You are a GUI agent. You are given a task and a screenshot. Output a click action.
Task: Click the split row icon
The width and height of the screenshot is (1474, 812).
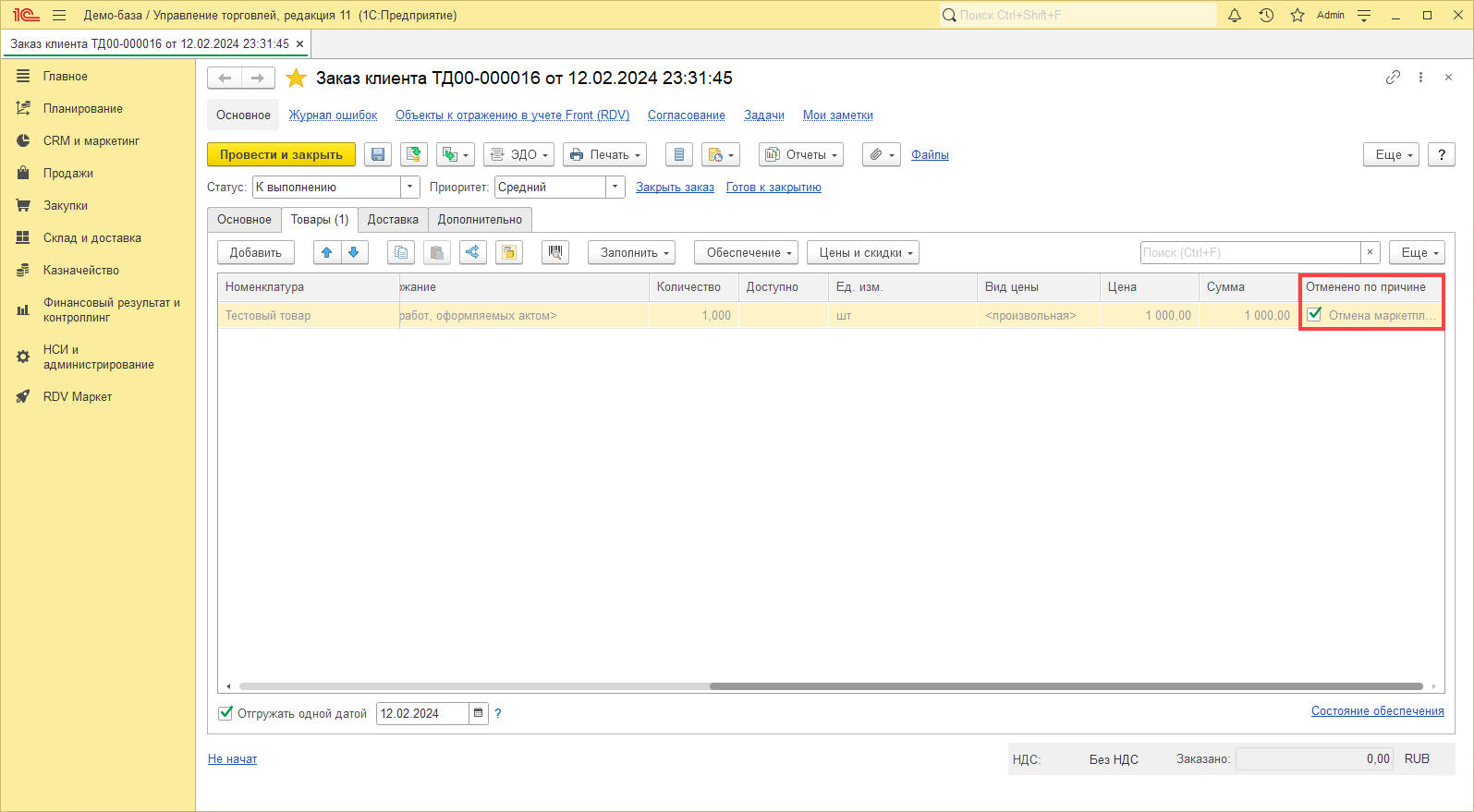coord(472,253)
